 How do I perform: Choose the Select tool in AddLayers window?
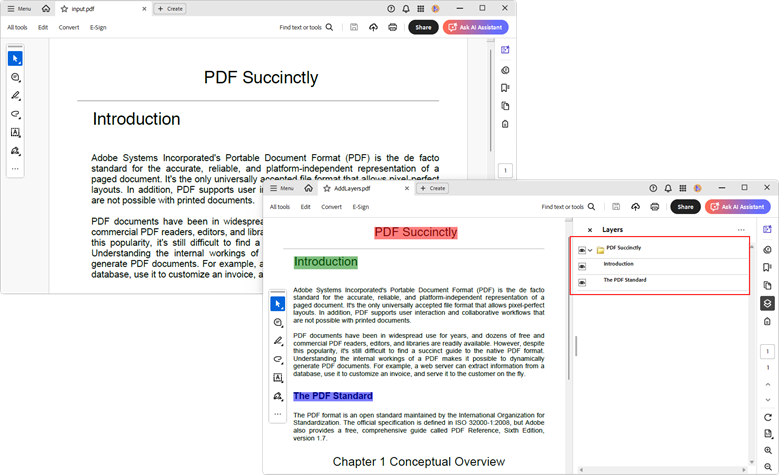point(278,304)
